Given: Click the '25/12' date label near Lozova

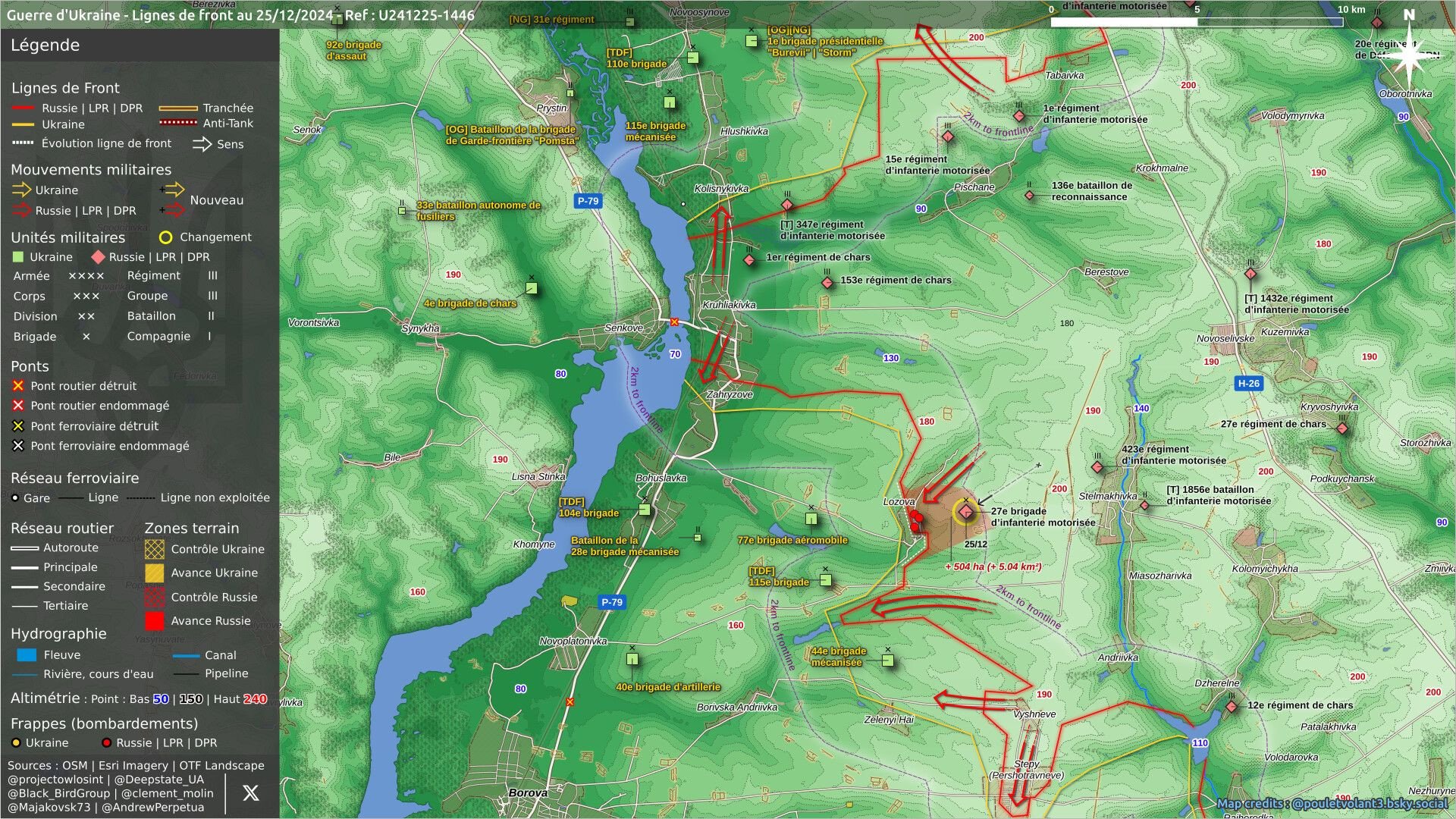Looking at the screenshot, I should [975, 544].
